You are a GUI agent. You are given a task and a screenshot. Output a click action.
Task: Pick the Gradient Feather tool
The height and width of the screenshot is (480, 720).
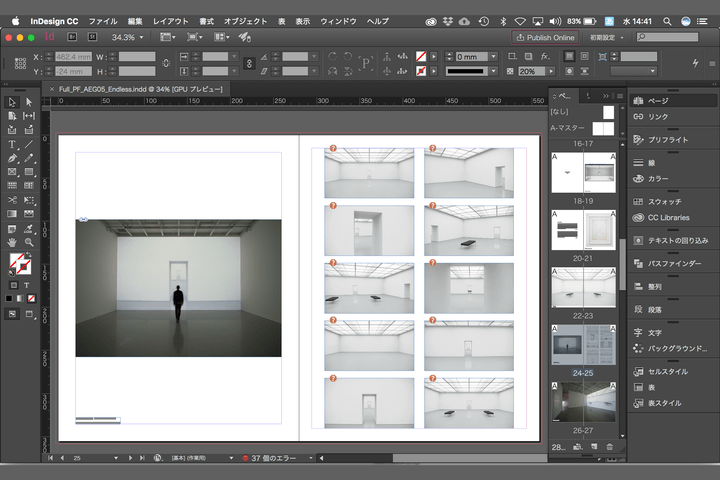pyautogui.click(x=29, y=214)
